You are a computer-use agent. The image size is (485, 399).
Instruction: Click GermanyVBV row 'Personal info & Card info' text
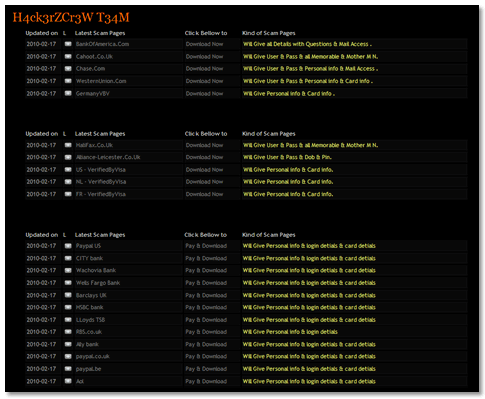[x=299, y=93]
